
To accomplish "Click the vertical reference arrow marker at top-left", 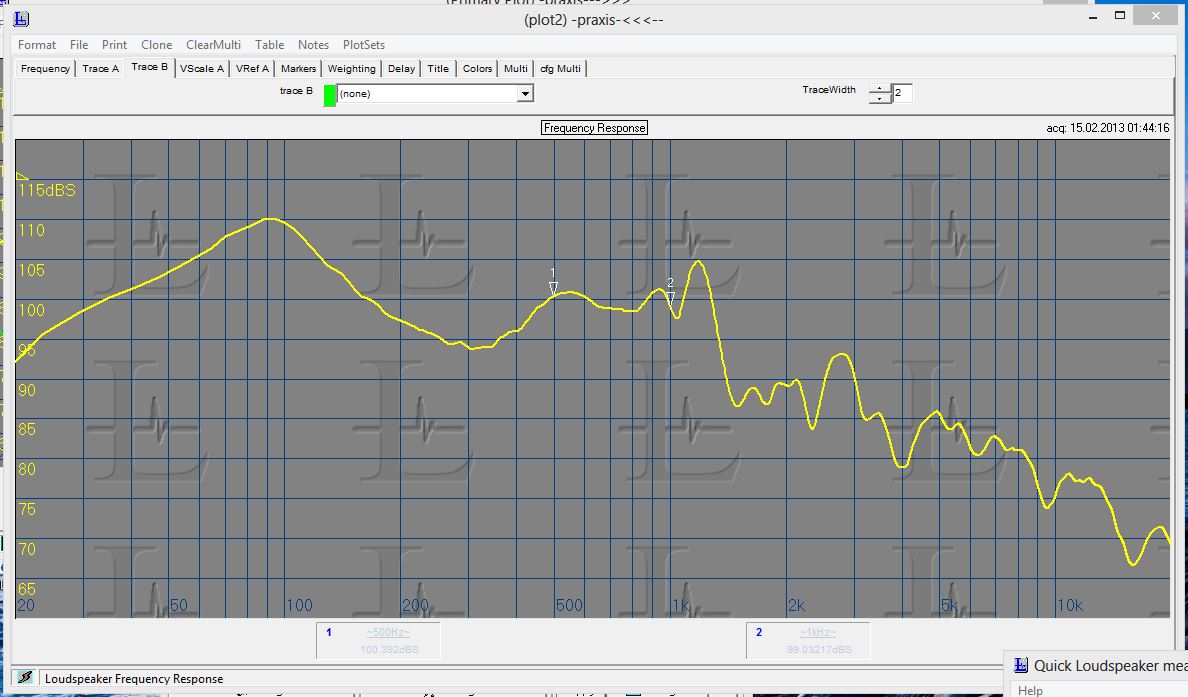I will coord(22,177).
